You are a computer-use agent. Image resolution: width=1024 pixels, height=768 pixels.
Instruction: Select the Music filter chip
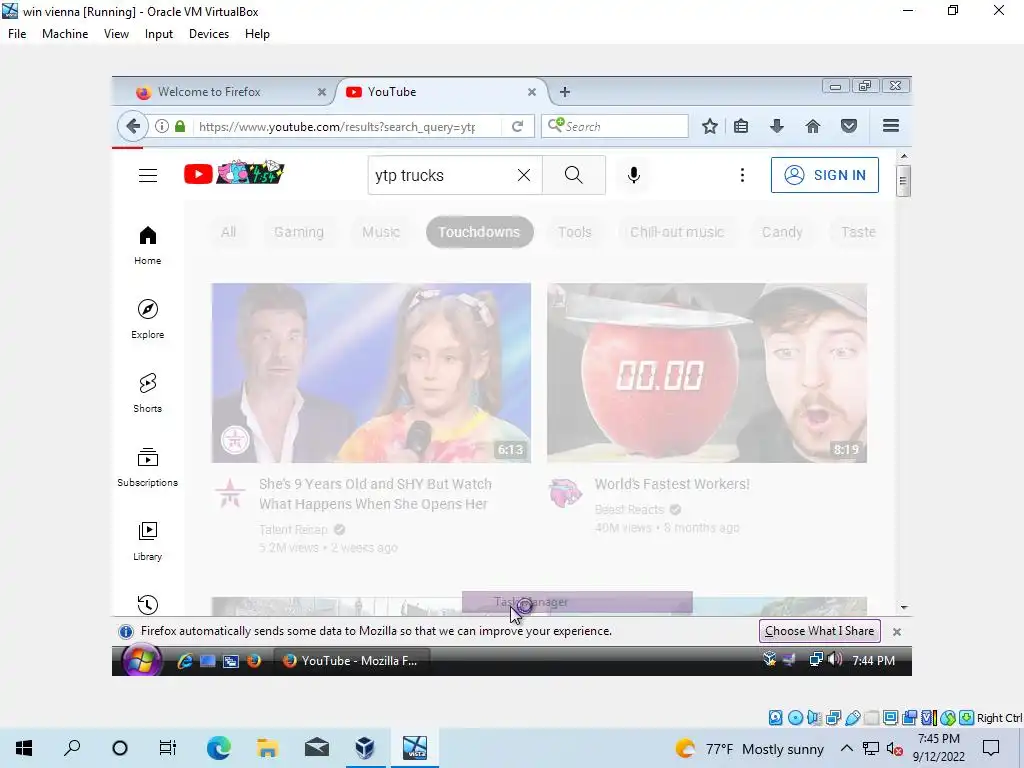point(381,232)
